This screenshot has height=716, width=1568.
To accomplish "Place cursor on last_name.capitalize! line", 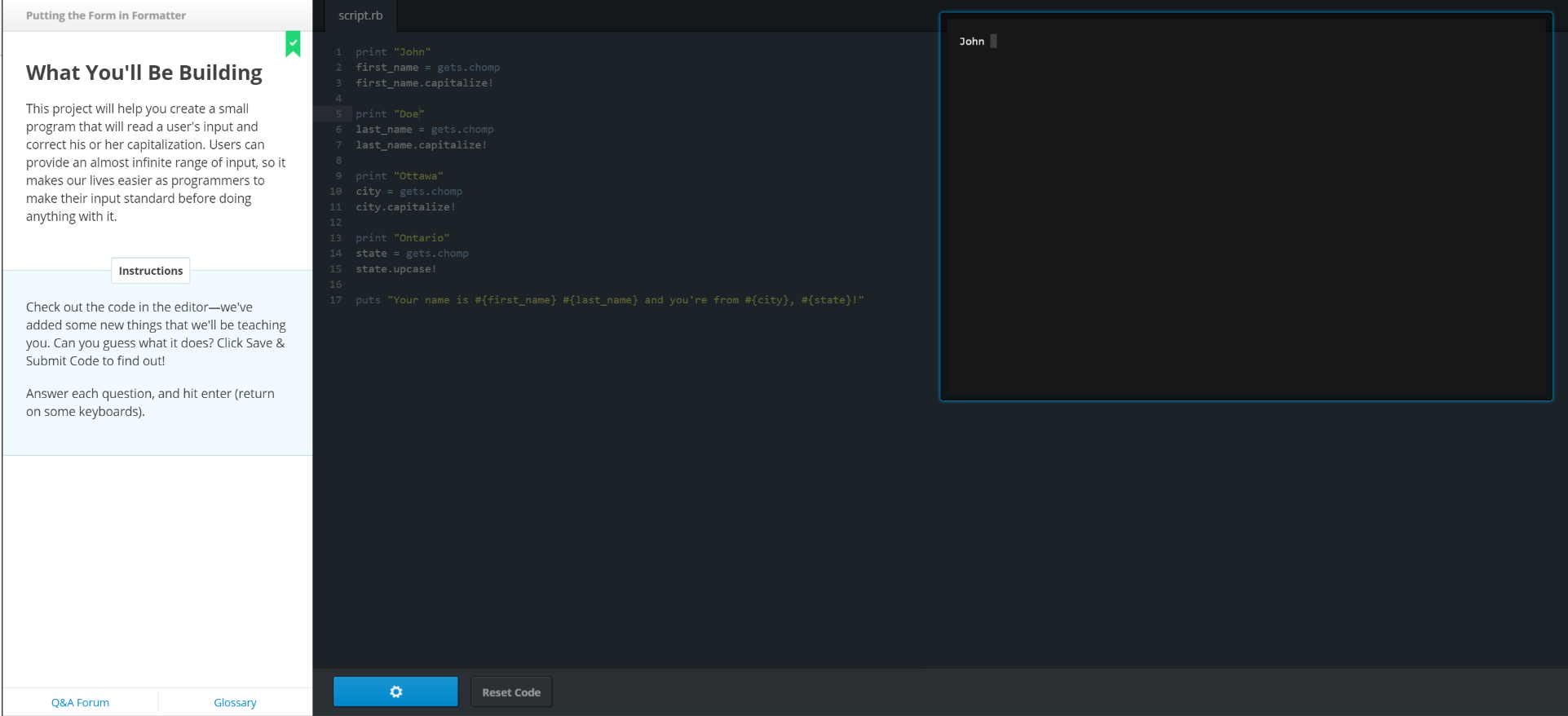I will point(421,145).
